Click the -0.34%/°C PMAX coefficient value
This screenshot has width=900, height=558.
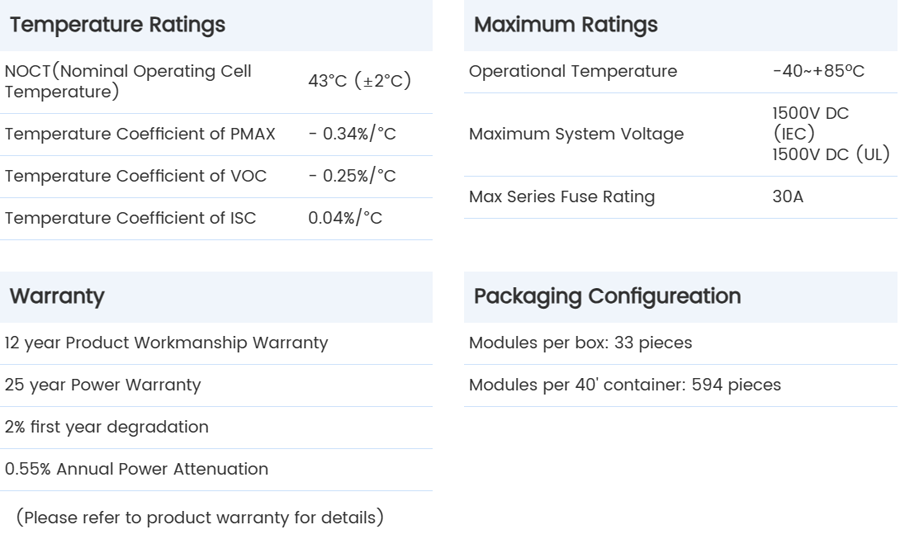pos(352,134)
